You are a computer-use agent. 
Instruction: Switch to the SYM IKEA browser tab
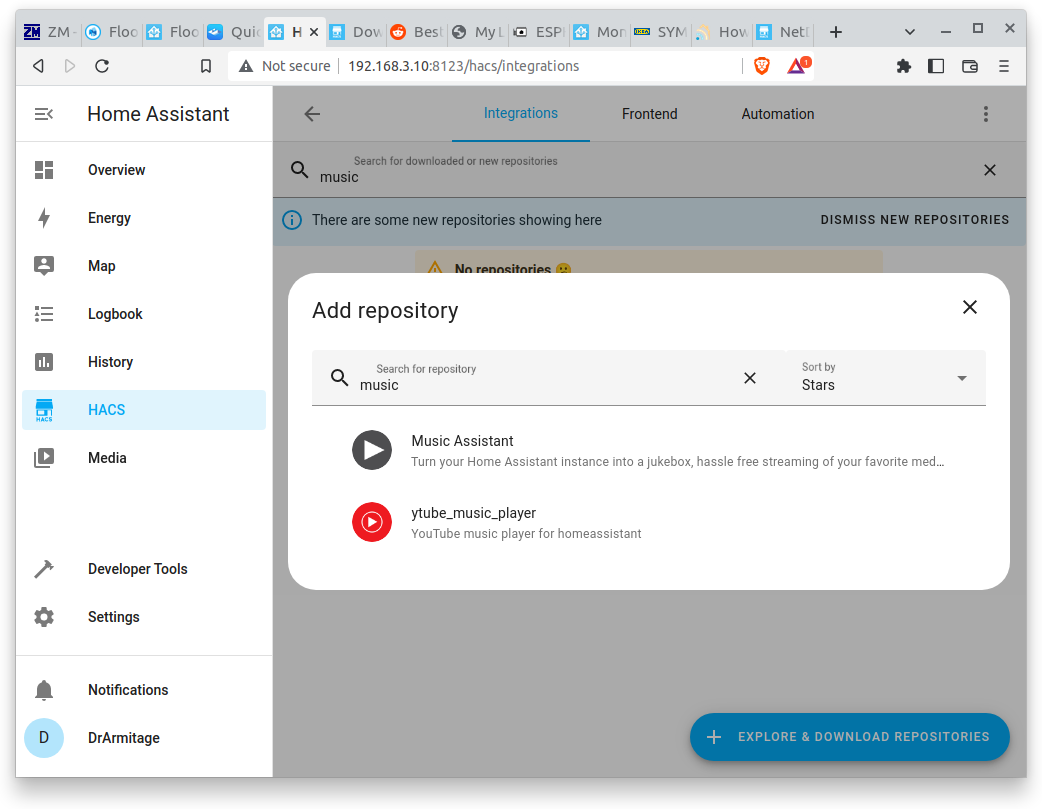point(660,32)
